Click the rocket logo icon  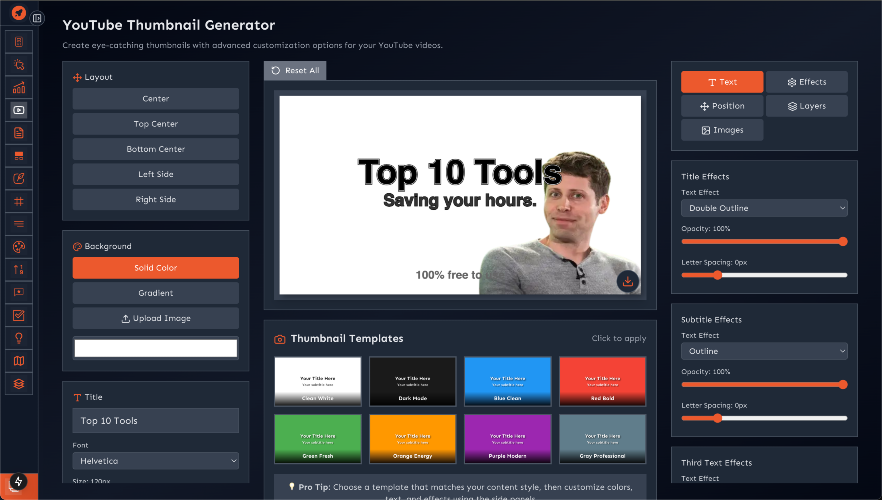(x=19, y=12)
